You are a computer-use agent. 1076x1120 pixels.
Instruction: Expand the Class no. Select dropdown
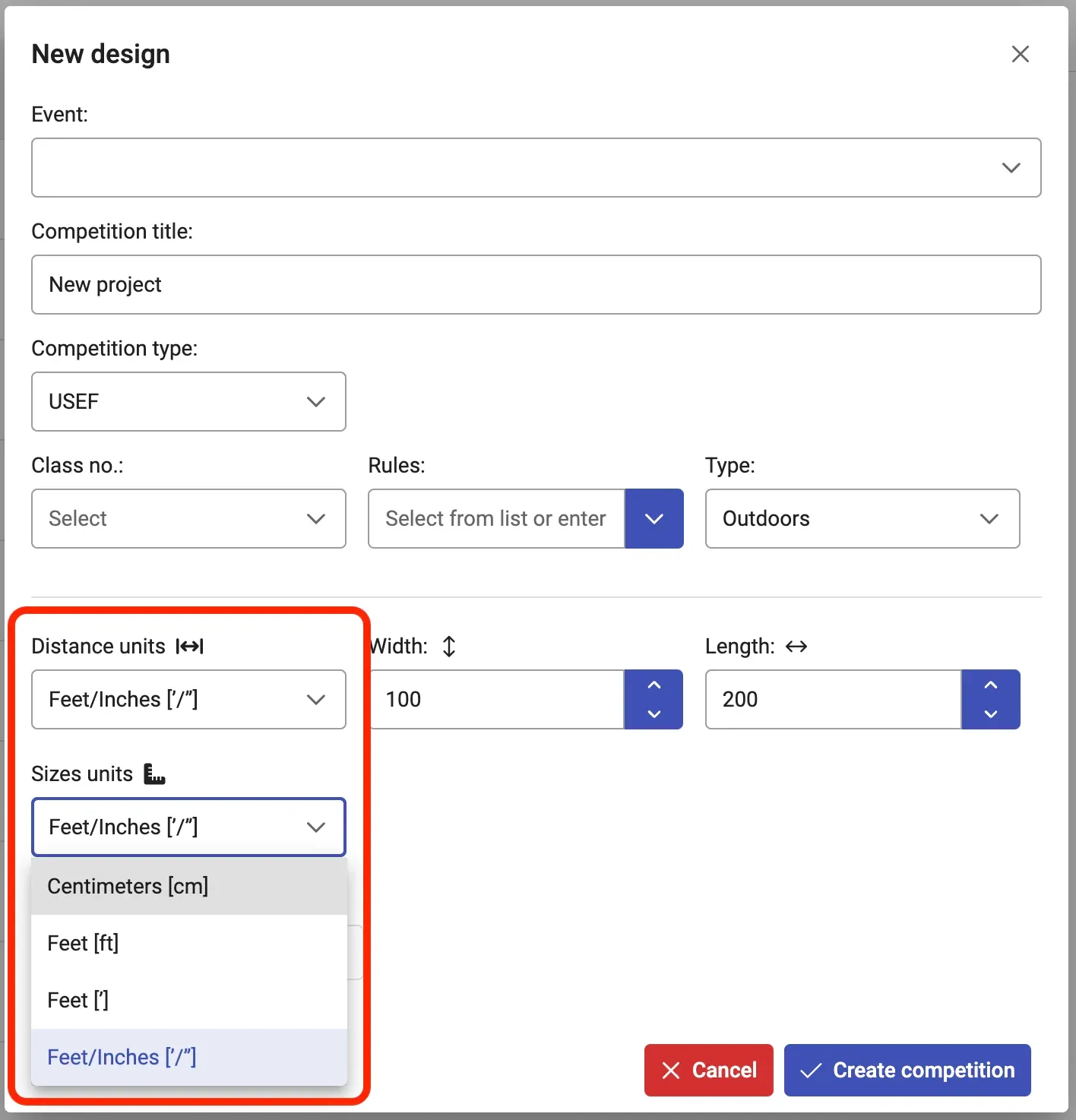[188, 518]
